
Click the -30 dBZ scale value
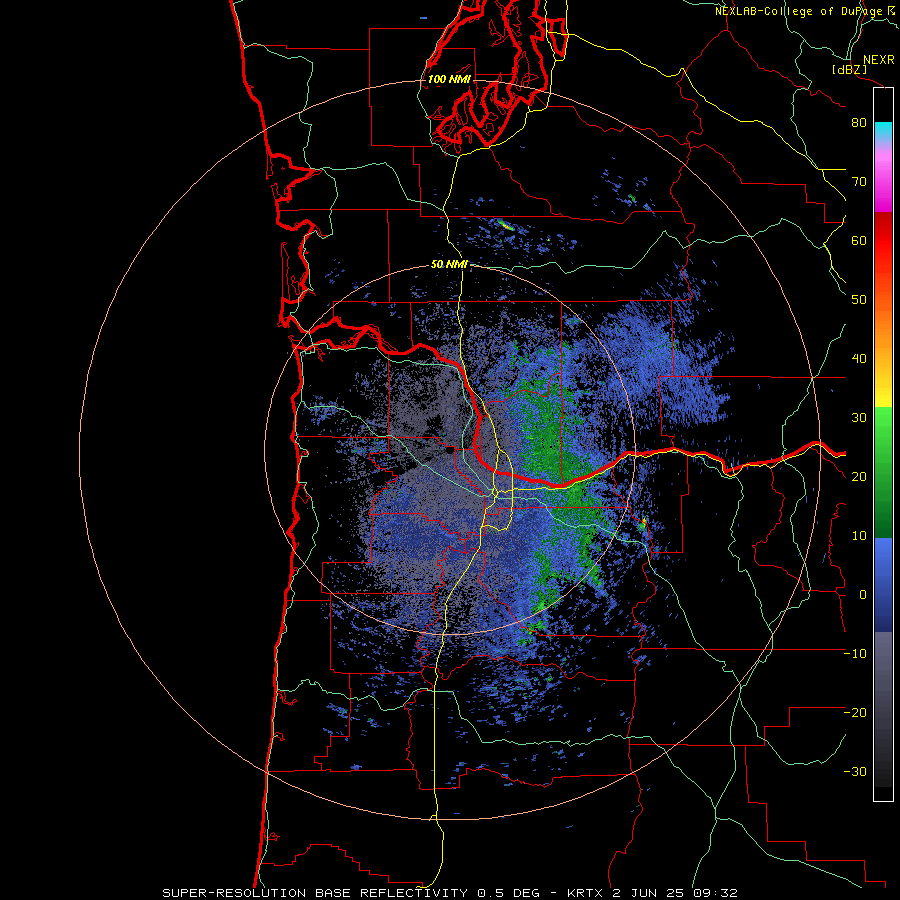[x=855, y=772]
